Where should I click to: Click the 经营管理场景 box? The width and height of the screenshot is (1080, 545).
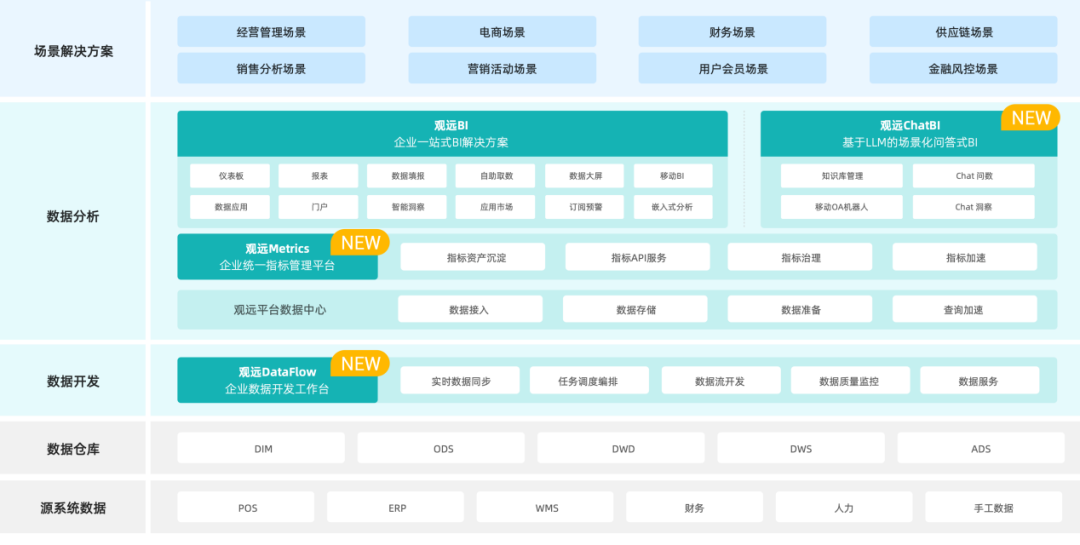point(271,32)
